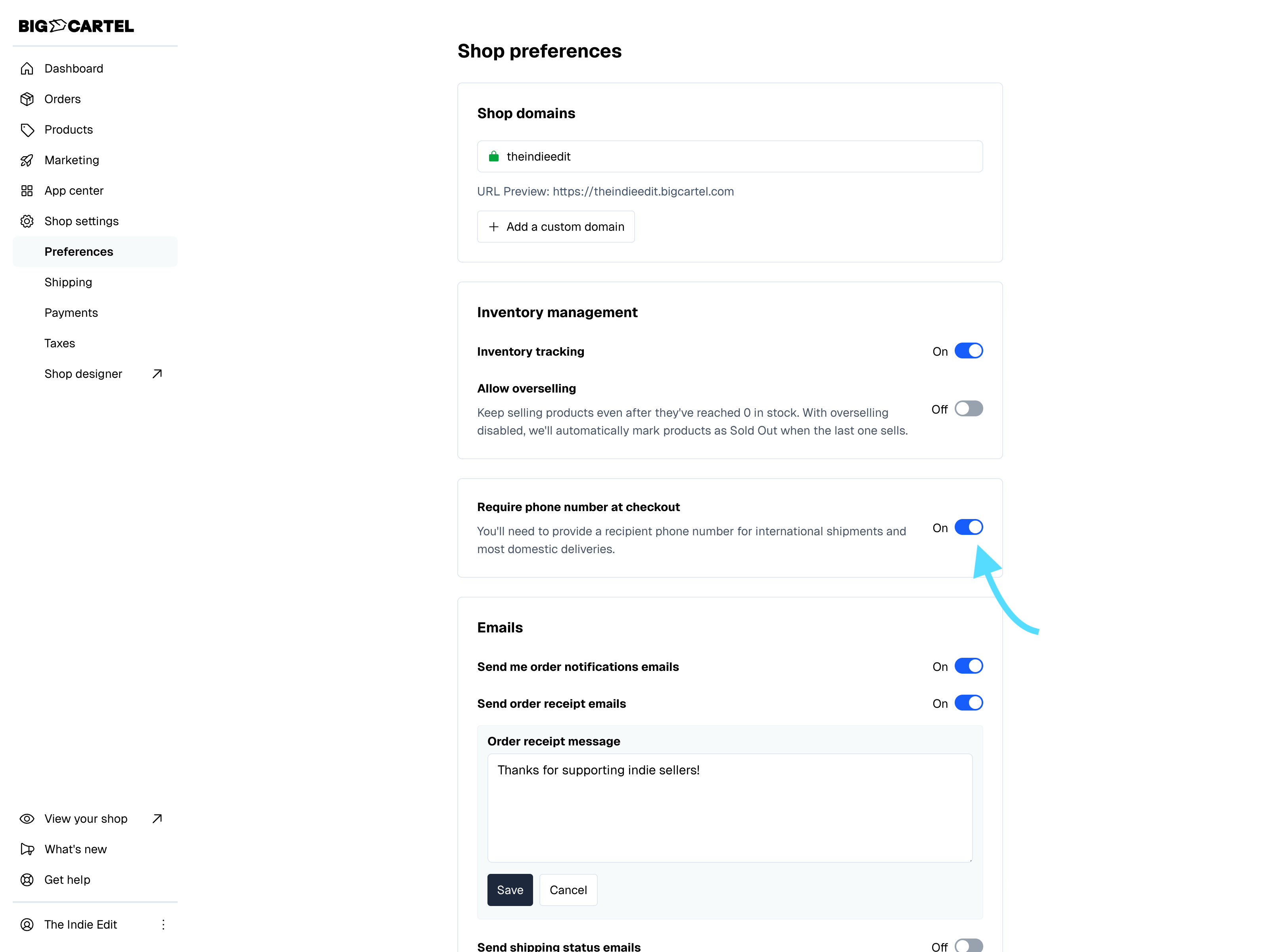Open the Shipping settings page
The width and height of the screenshot is (1270, 952).
point(68,282)
